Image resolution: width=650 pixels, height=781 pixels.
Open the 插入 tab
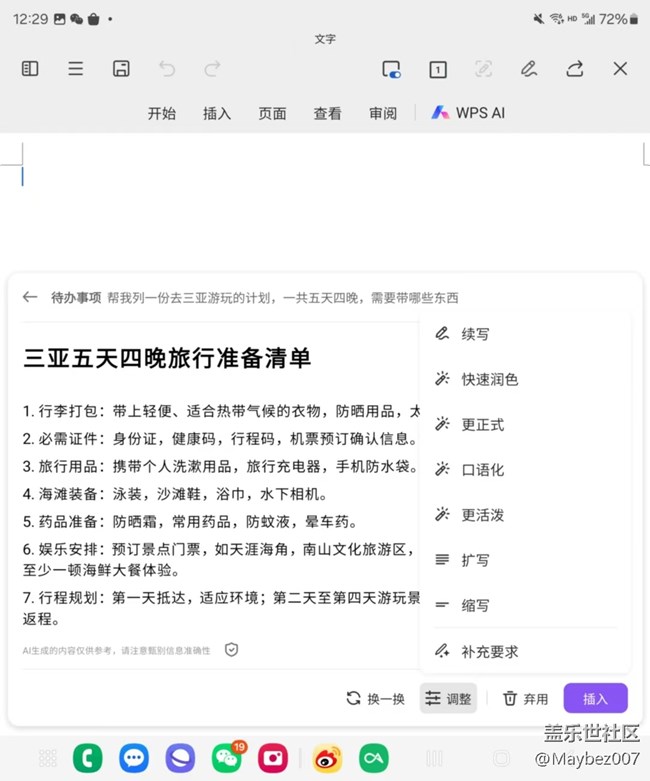217,114
